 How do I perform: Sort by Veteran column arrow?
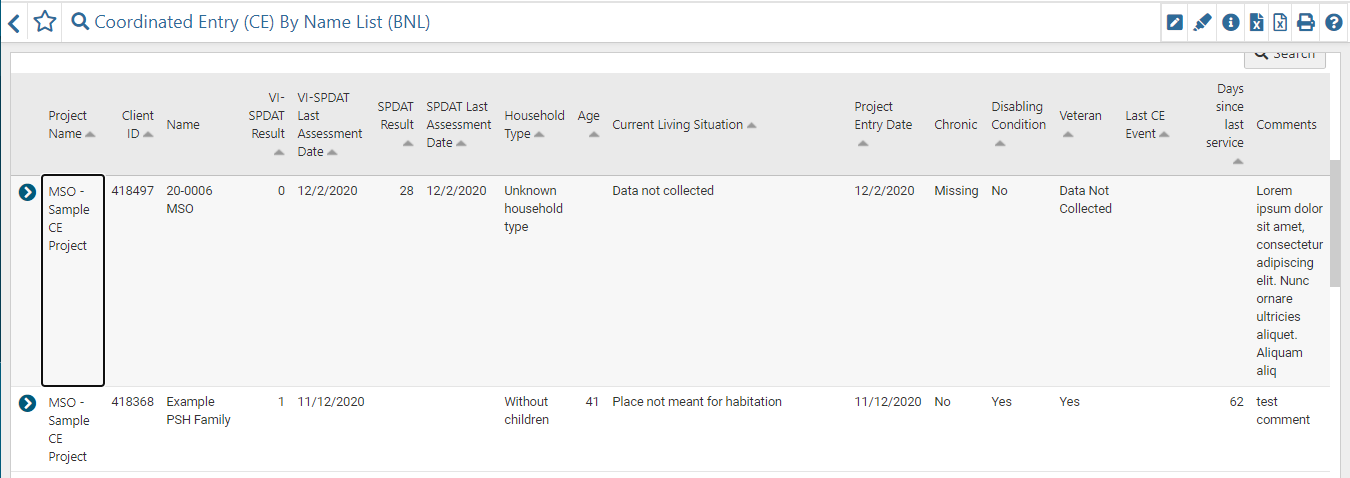pyautogui.click(x=1067, y=134)
